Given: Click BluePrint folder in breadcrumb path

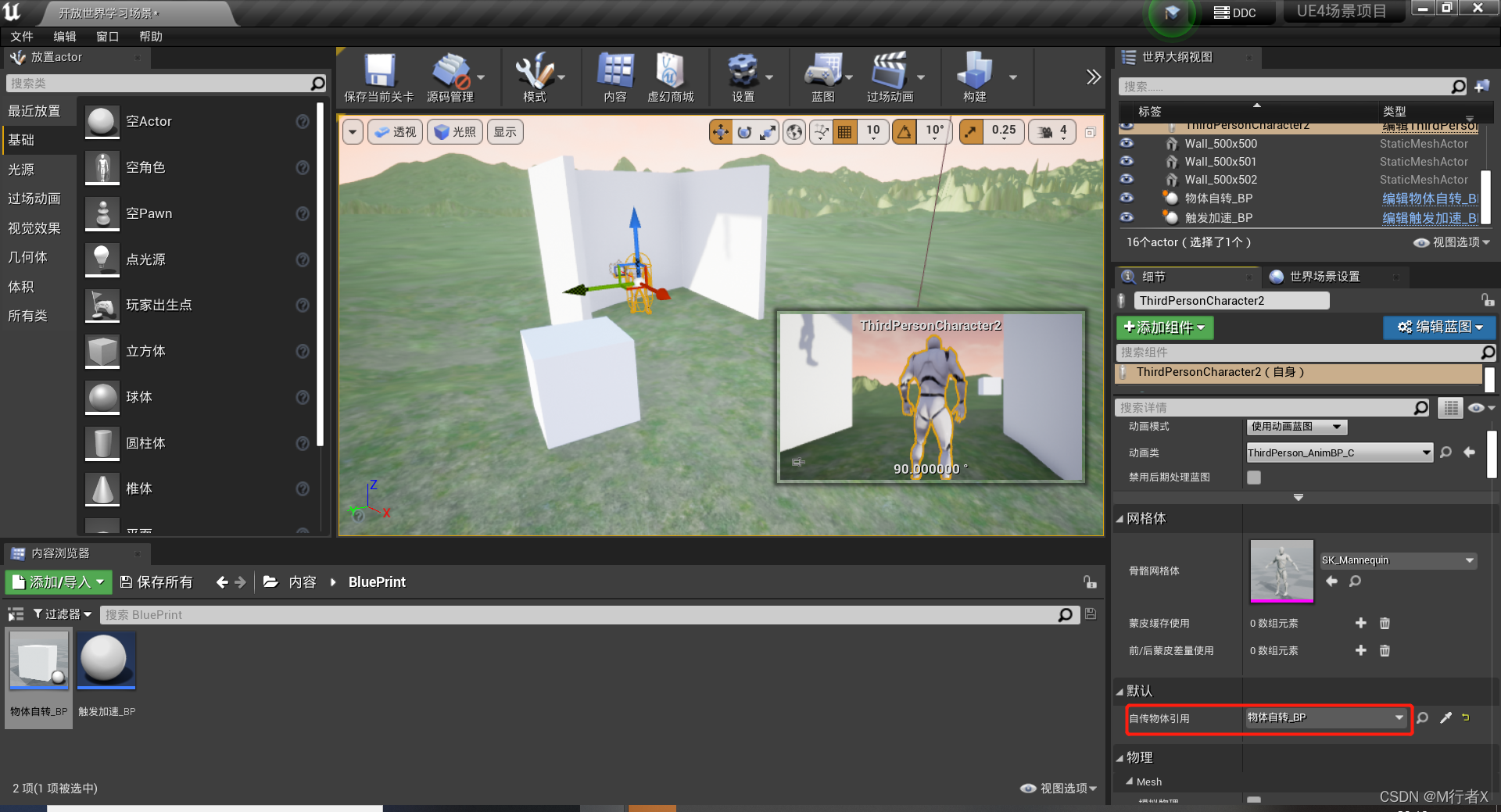Looking at the screenshot, I should coord(377,582).
